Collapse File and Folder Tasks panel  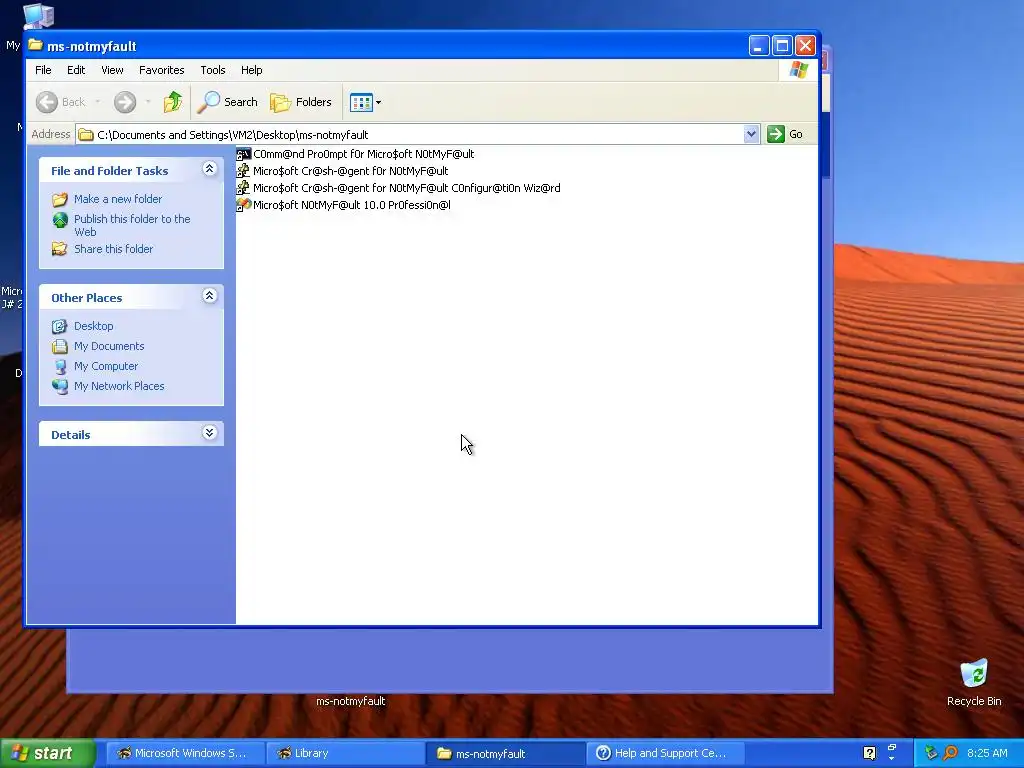(x=210, y=169)
